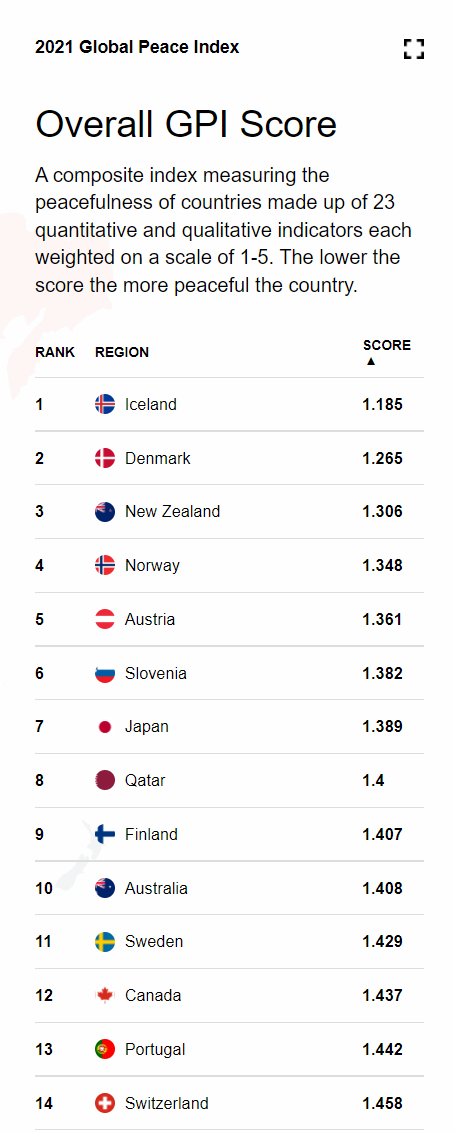Click Iceland's score value 1.185
Viewport: 455px width, 1133px height.
pos(383,404)
